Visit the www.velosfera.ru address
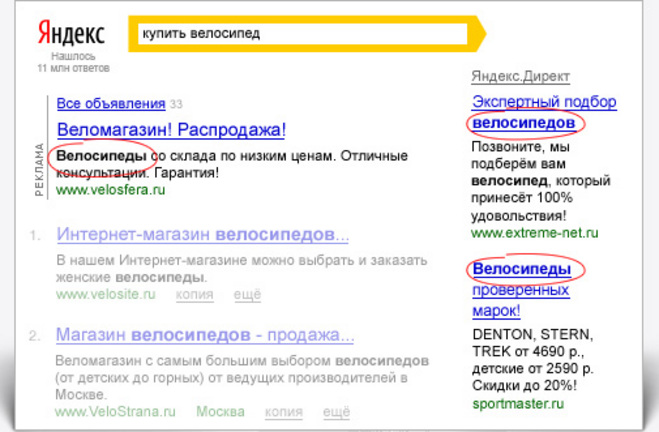Image resolution: width=659 pixels, height=432 pixels. coord(111,190)
